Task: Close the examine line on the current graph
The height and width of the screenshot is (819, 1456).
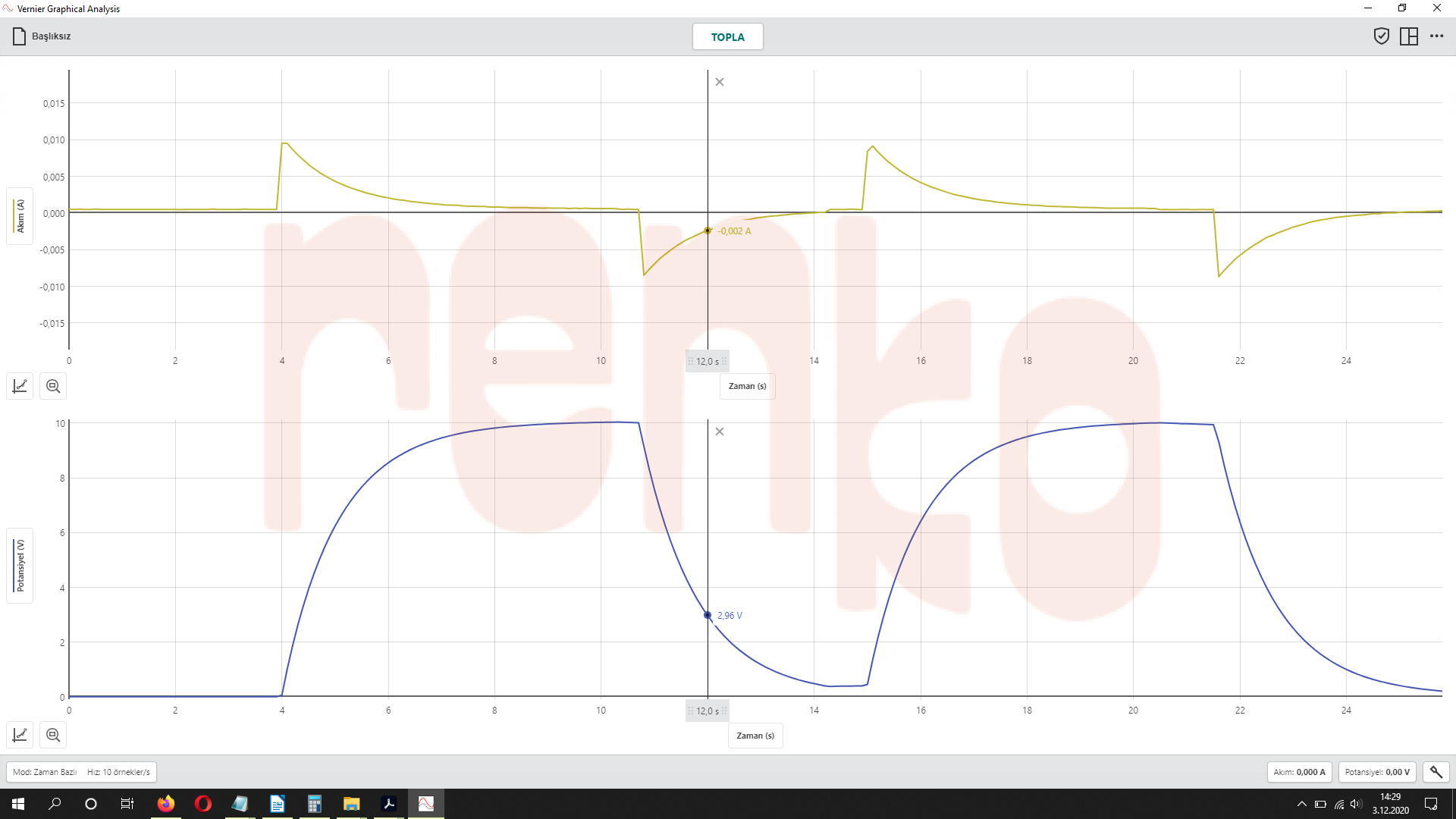Action: 720,82
